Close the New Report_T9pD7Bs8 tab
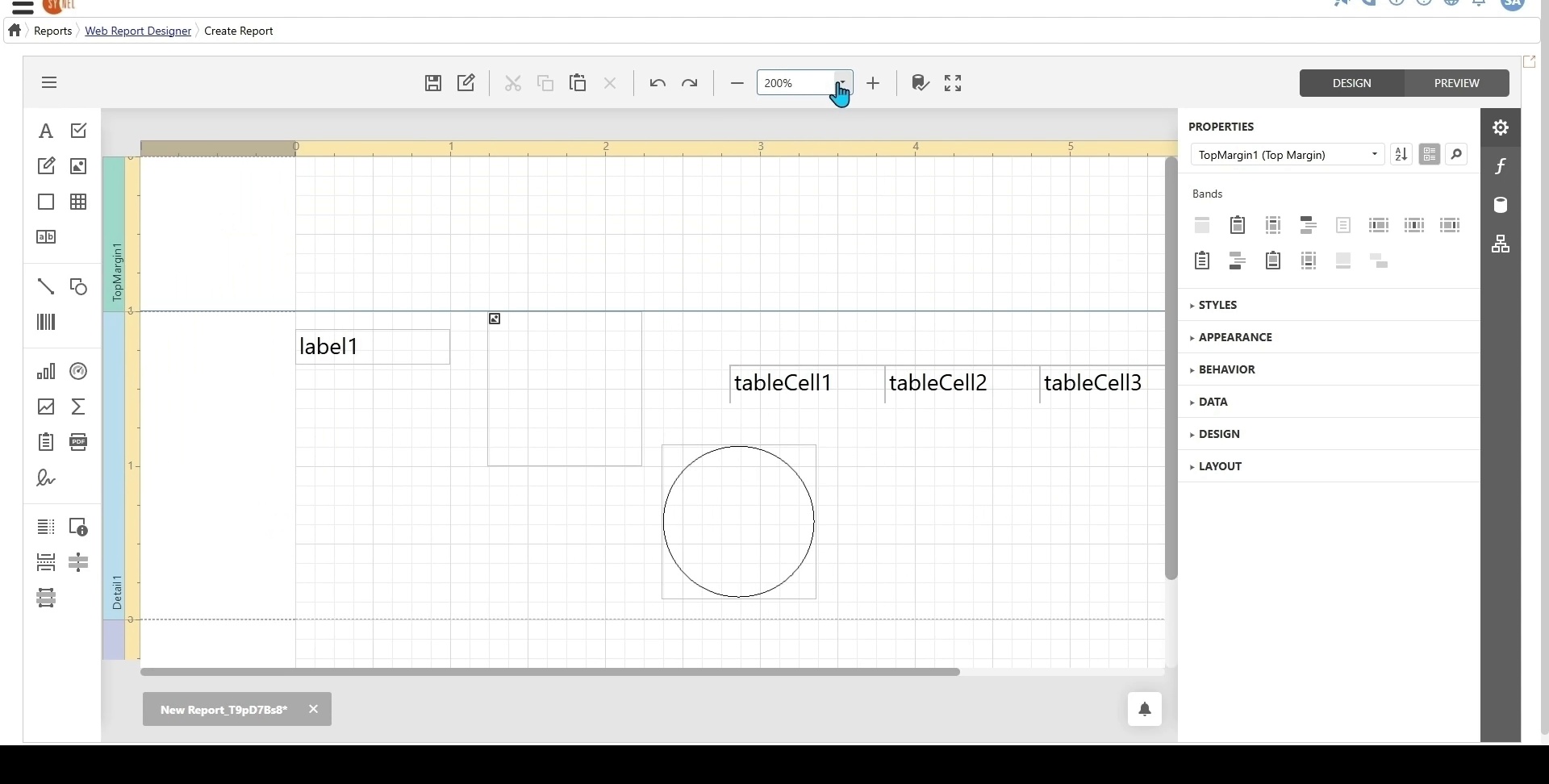This screenshot has width=1549, height=784. coord(314,709)
